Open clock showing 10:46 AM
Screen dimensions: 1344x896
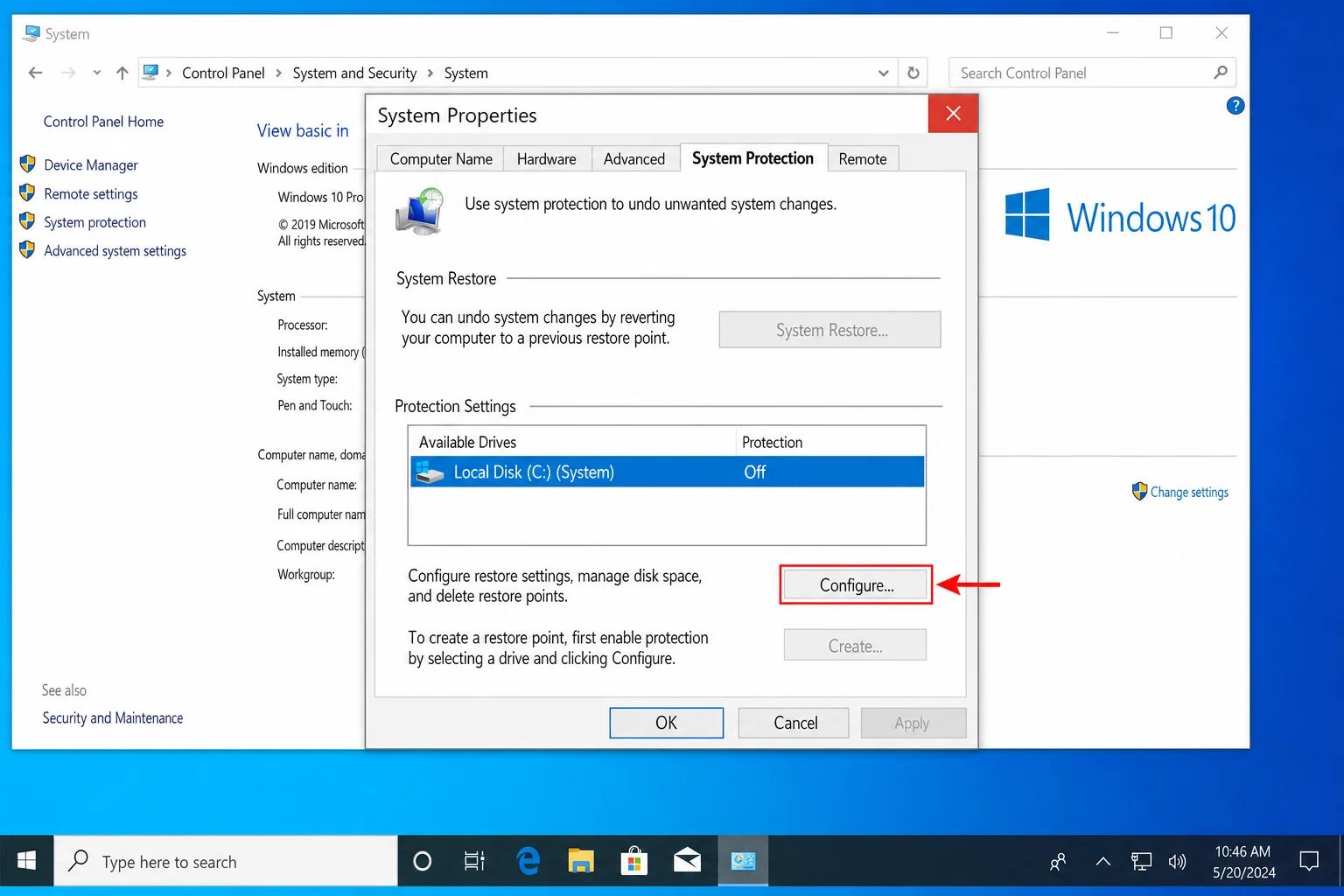pyautogui.click(x=1243, y=862)
